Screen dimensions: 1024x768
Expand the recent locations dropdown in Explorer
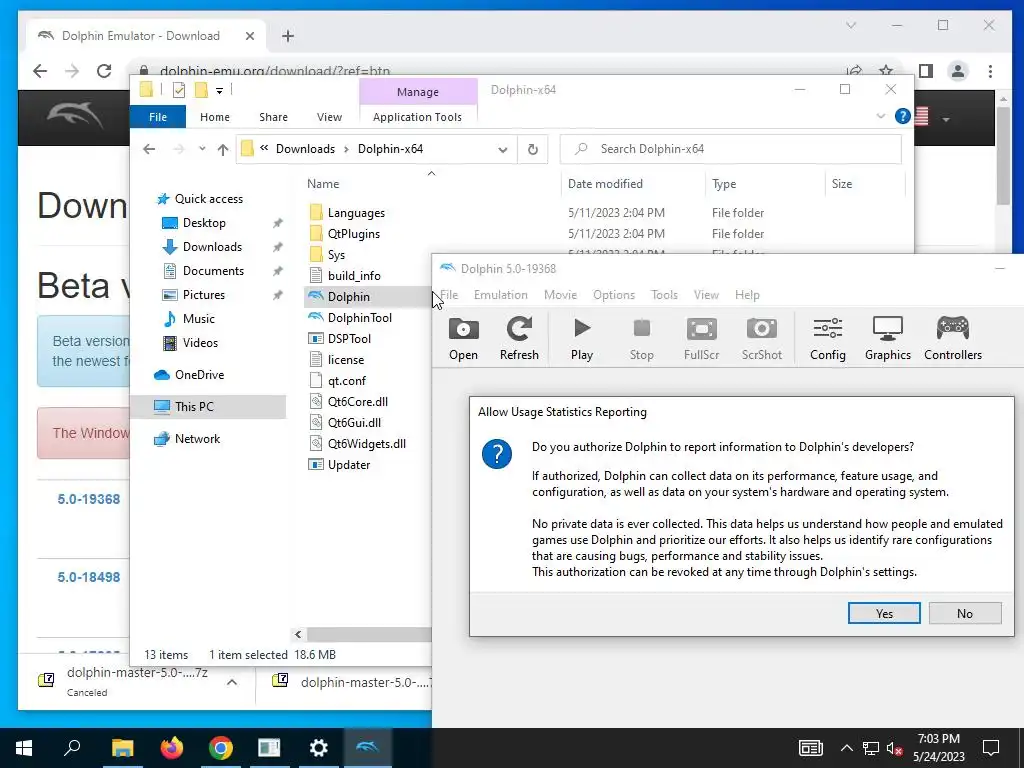(202, 149)
